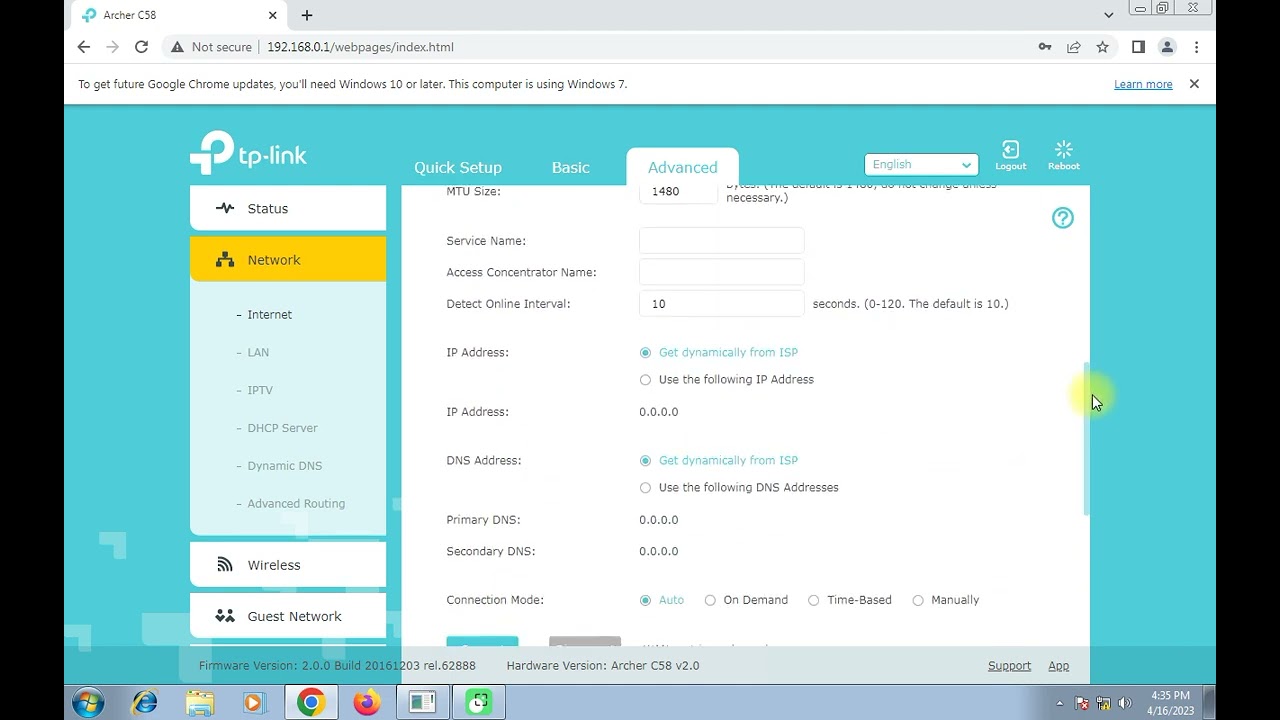Select Auto connection mode
This screenshot has width=1280, height=720.
click(645, 600)
